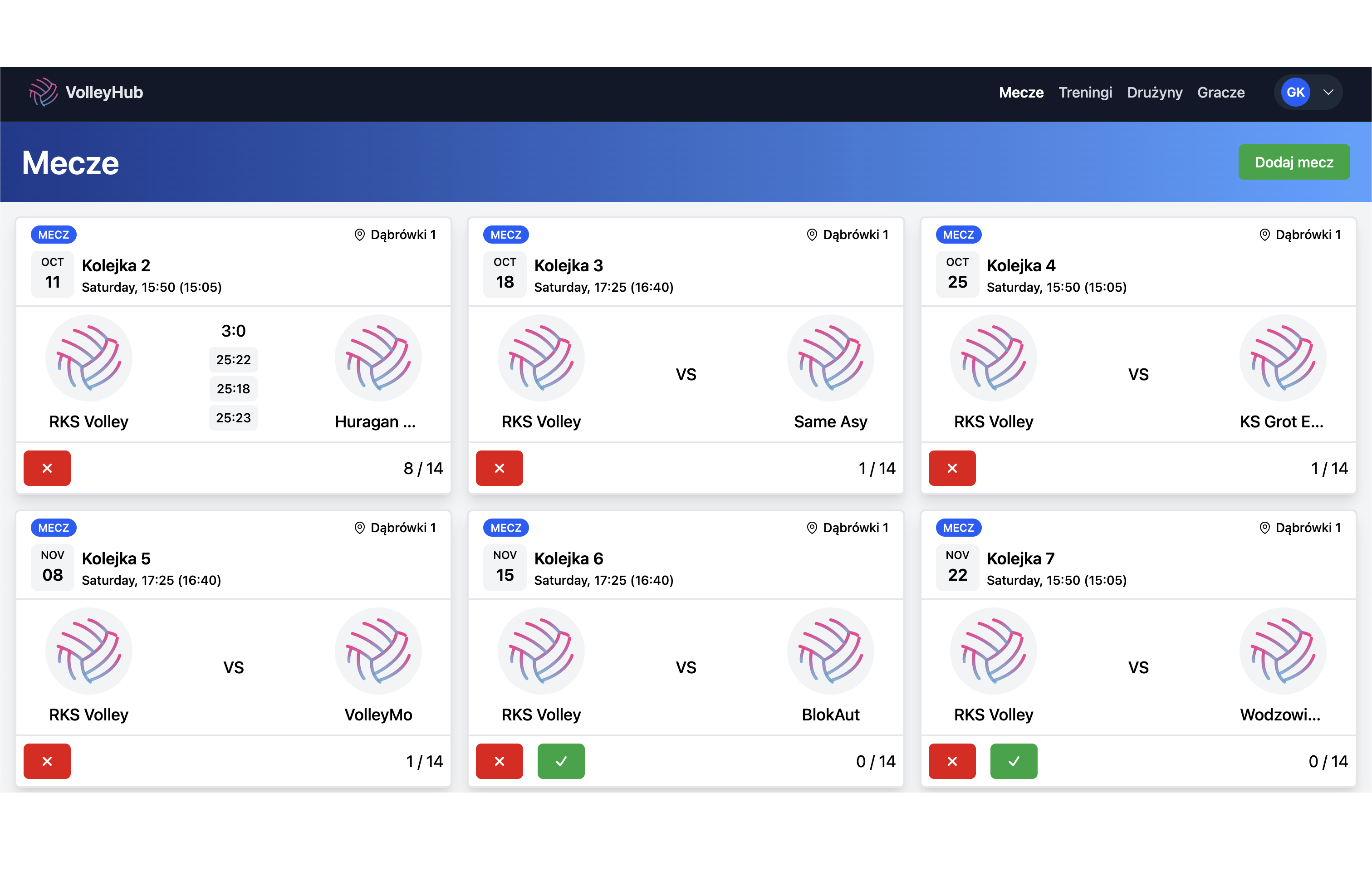Click red decline X on Kolejka 2
The height and width of the screenshot is (891, 1372).
[47, 468]
